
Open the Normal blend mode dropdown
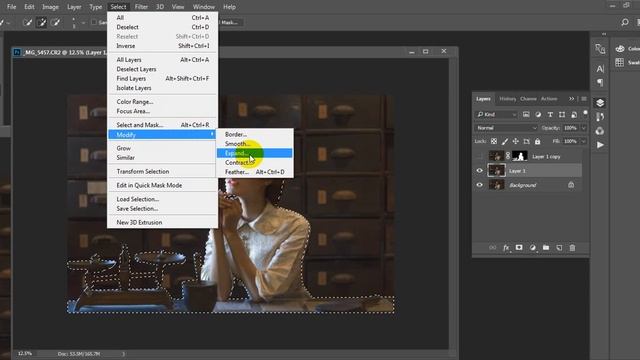(x=506, y=128)
